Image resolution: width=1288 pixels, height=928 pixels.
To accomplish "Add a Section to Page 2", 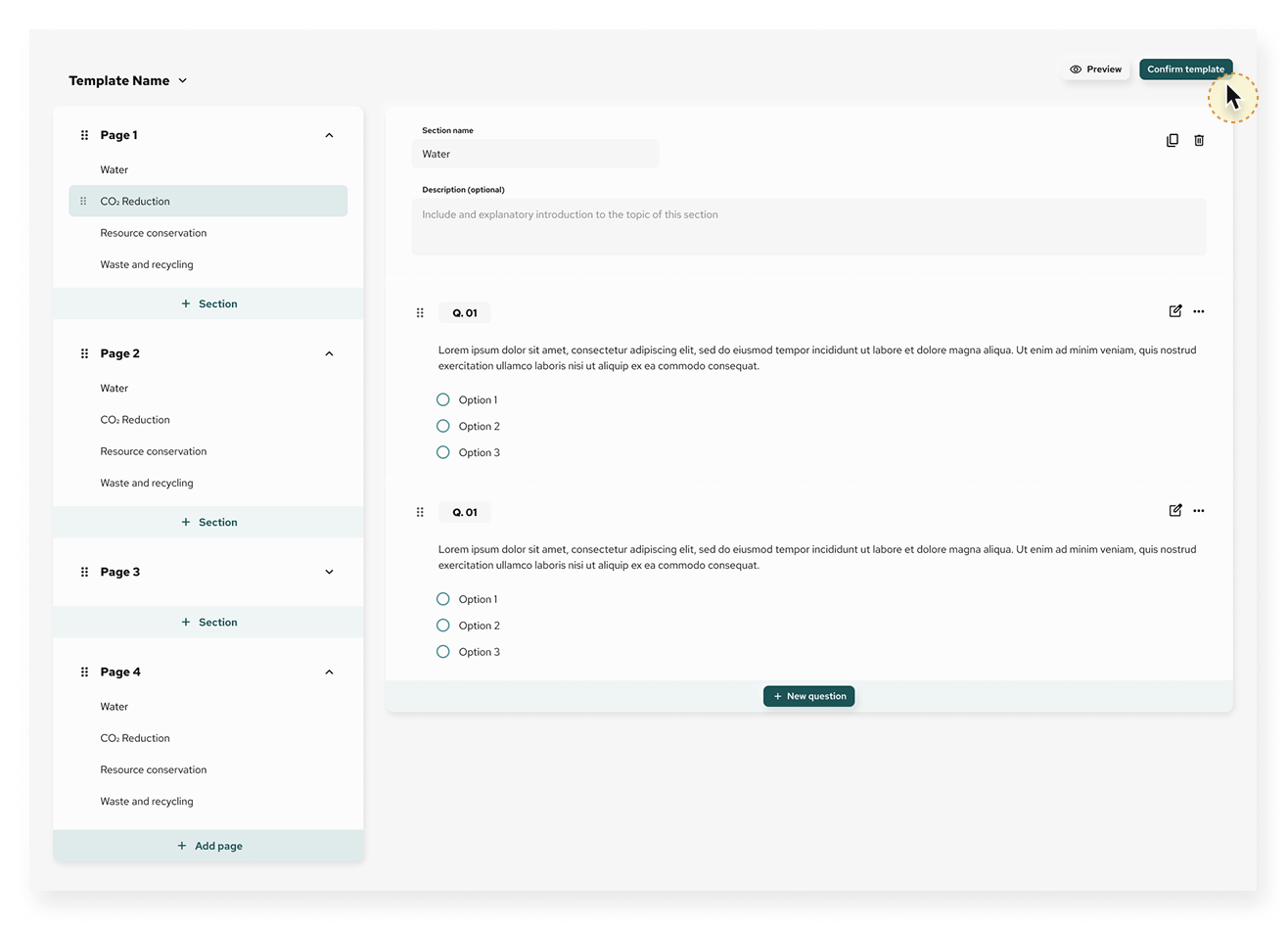I will point(208,522).
